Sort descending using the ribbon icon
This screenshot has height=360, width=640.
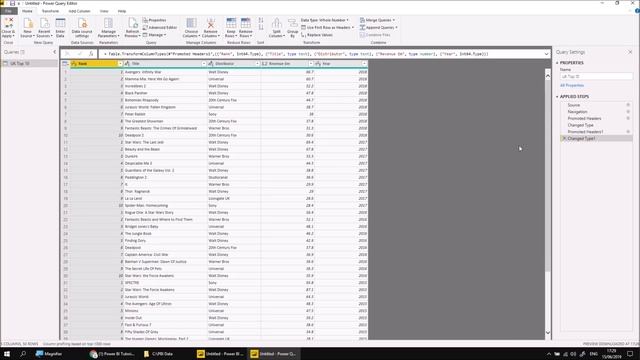pyautogui.click(x=261, y=27)
